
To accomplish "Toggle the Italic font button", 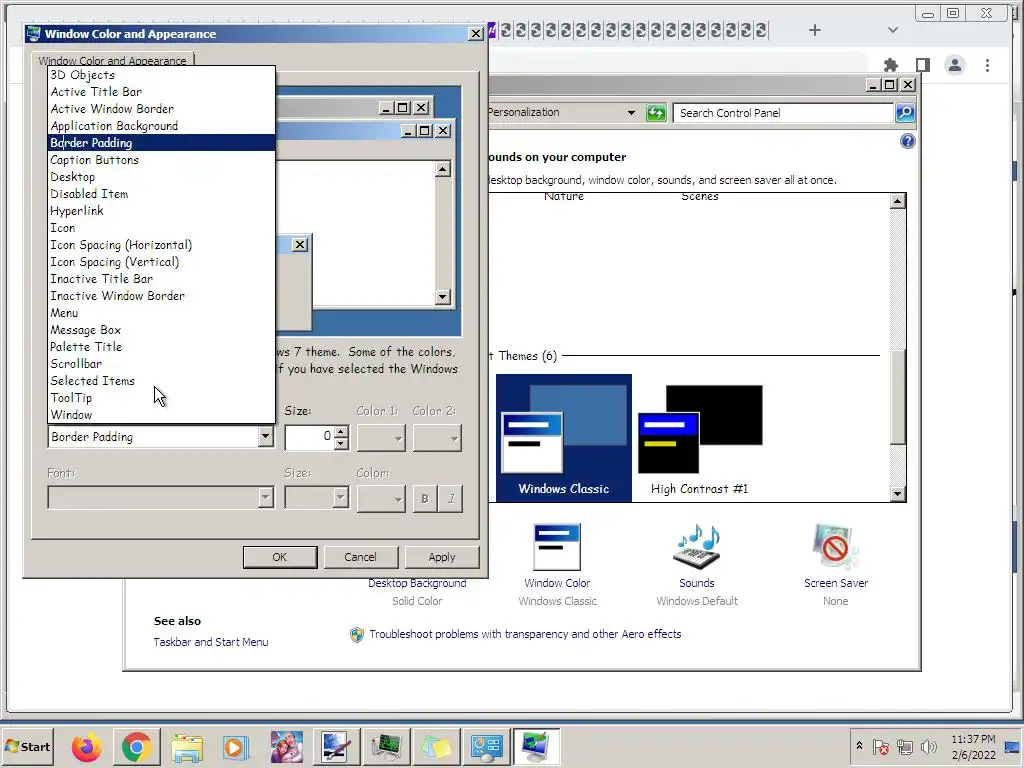I will pyautogui.click(x=451, y=498).
